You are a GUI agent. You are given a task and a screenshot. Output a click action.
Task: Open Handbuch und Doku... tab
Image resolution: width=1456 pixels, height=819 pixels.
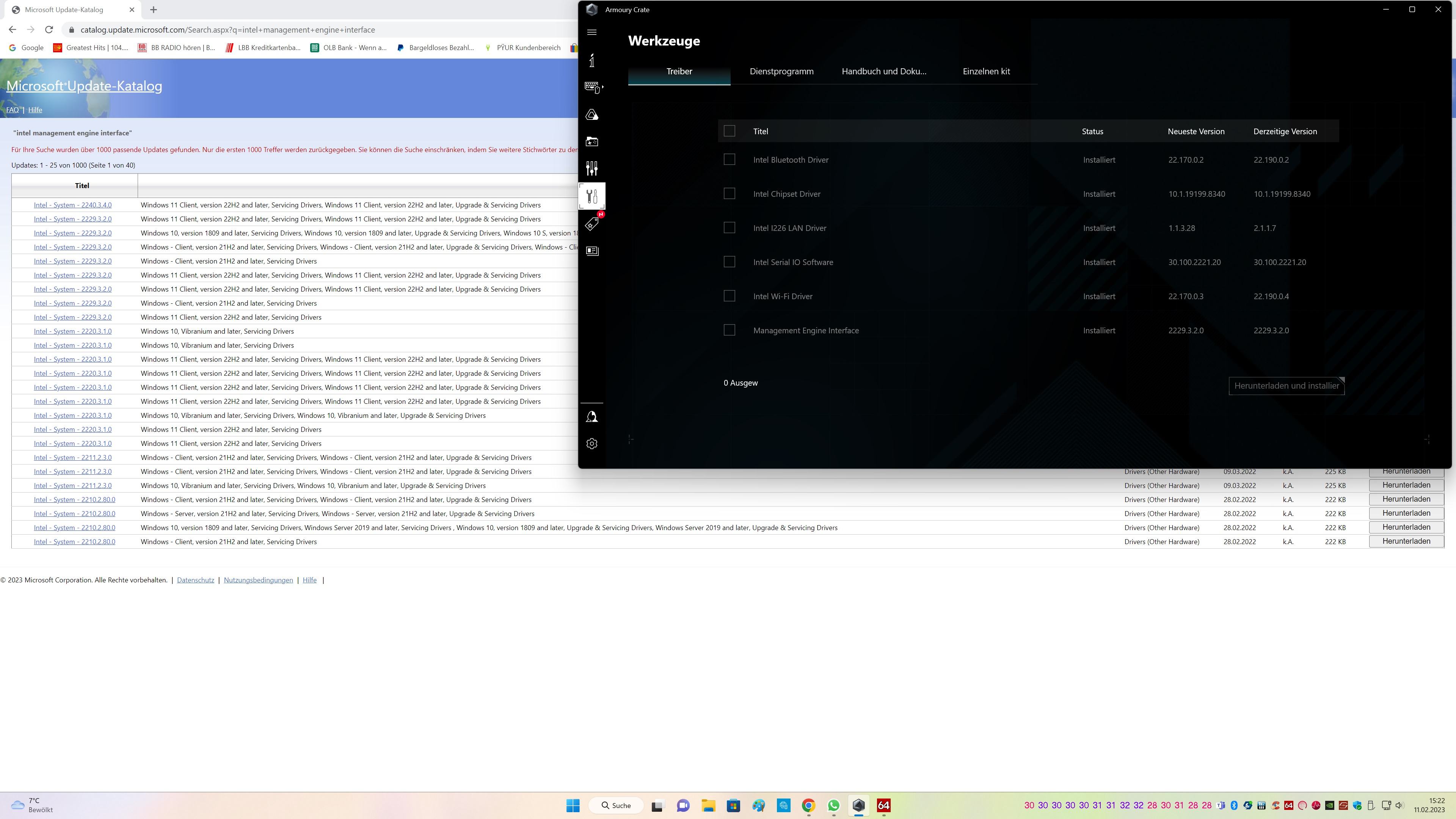coord(884,71)
